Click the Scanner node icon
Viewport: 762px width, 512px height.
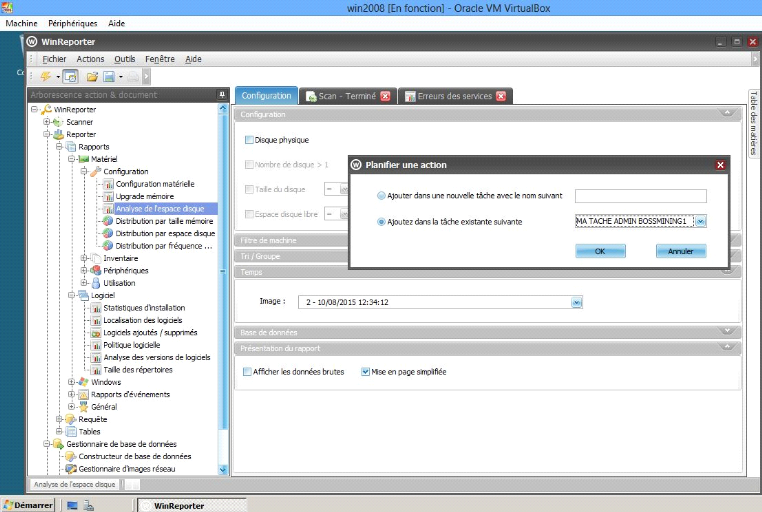point(58,122)
